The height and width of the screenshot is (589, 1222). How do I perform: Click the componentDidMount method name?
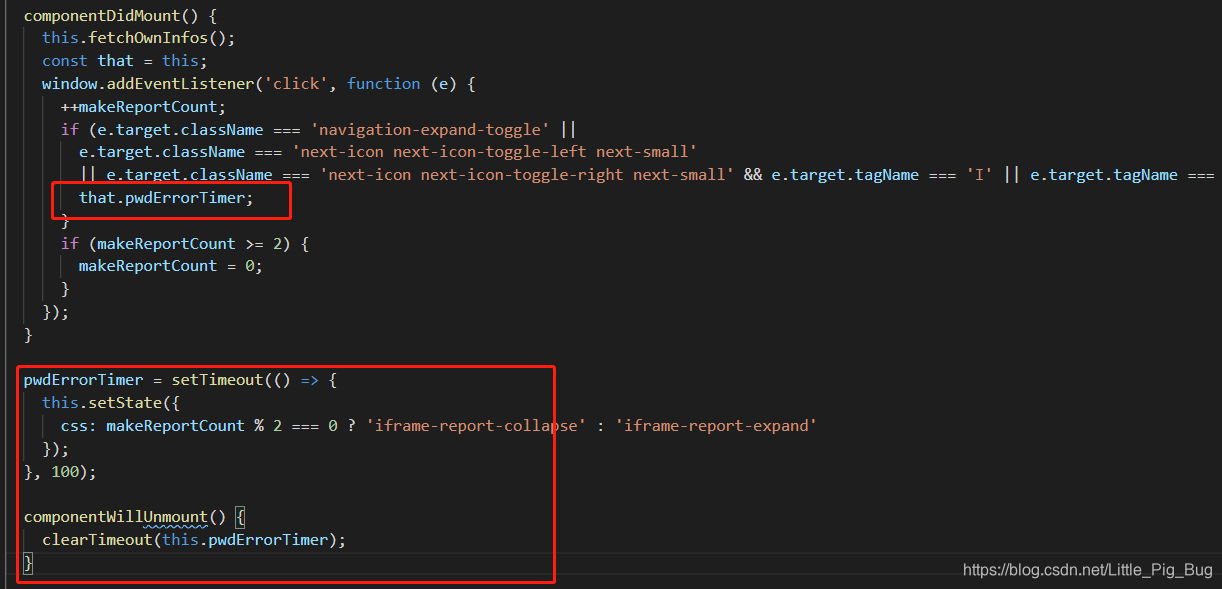[x=102, y=16]
